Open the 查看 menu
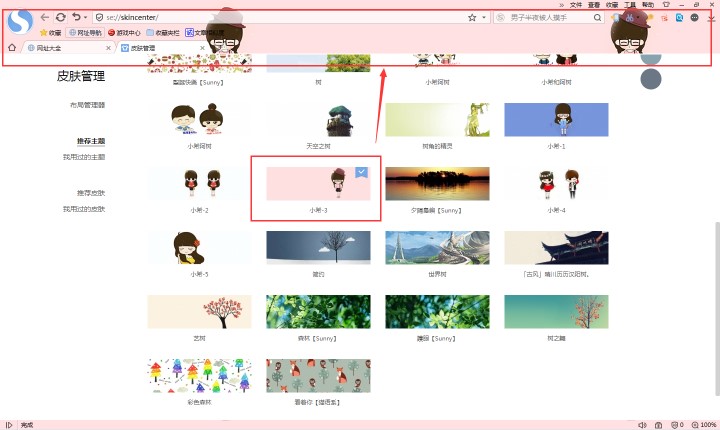The width and height of the screenshot is (720, 430). coord(594,5)
